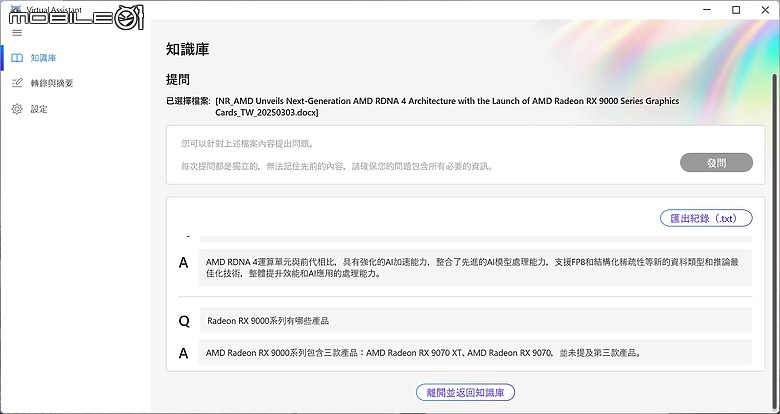Click the 發問 submit button
Screen dimensions: 780x414
(716, 163)
